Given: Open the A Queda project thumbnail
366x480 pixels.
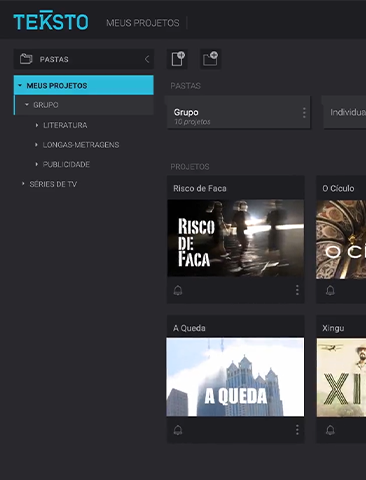Looking at the screenshot, I should coord(235,377).
